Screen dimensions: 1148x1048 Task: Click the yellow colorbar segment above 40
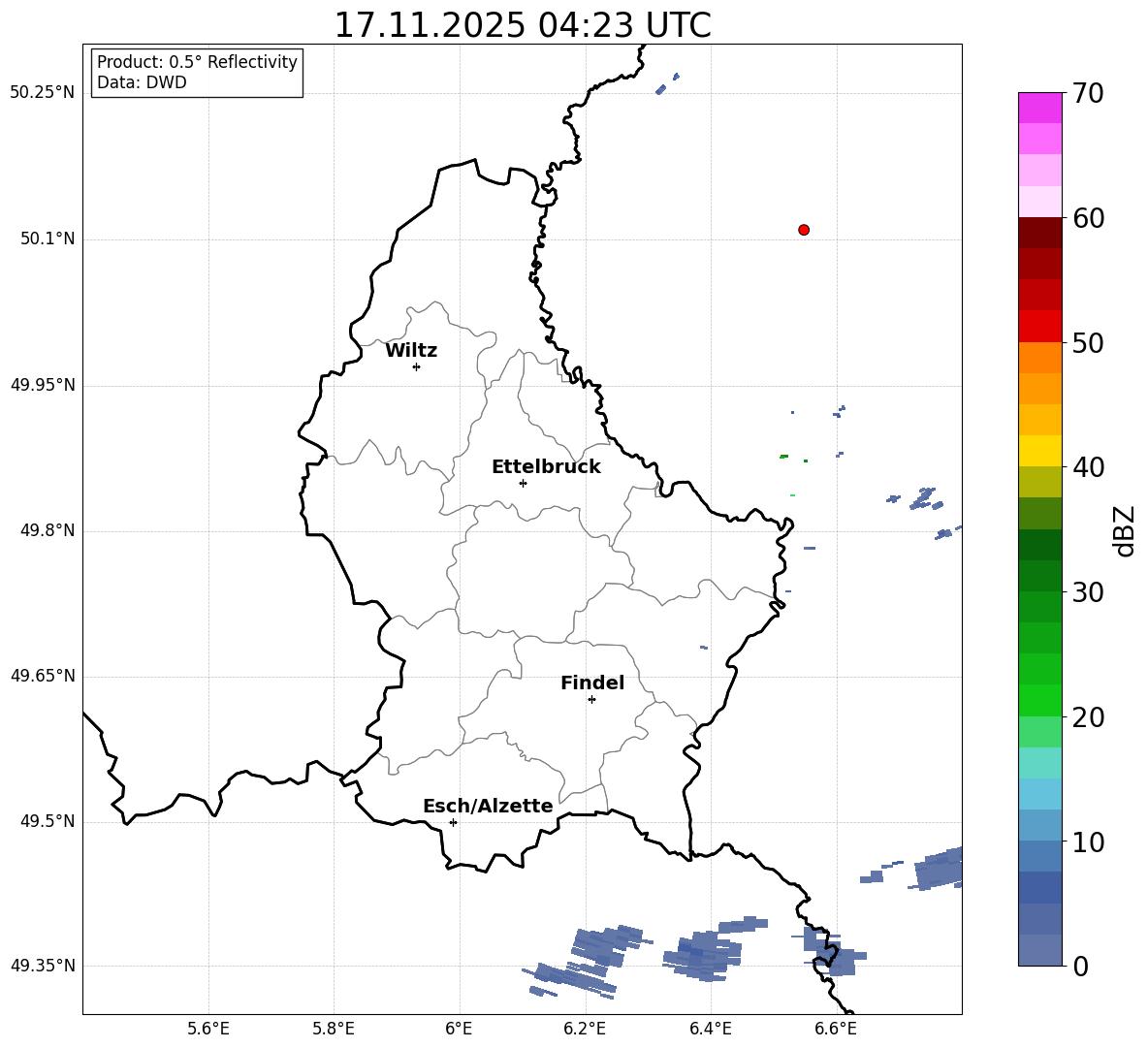(x=1039, y=451)
